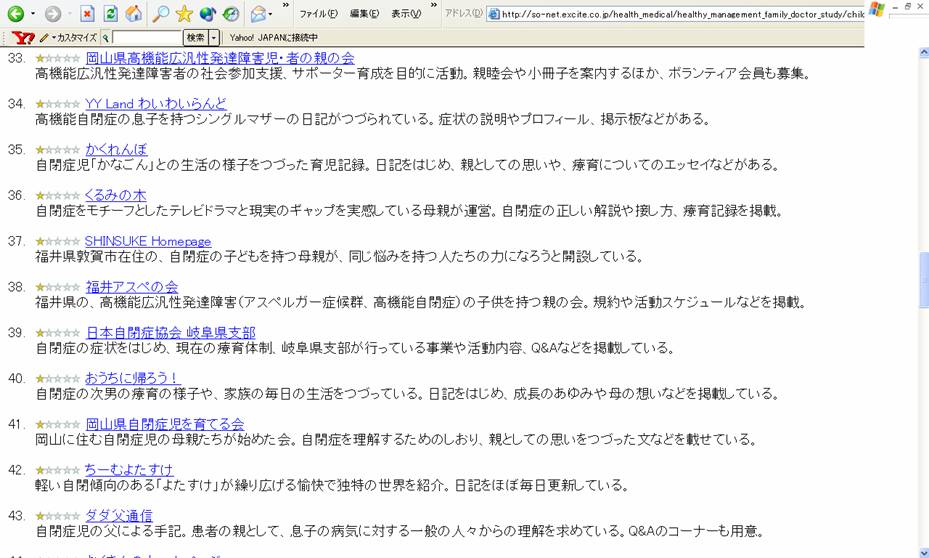929x558 pixels.
Task: Open the pencil カスタマイズ toolbar dropdown
Action: (68, 38)
